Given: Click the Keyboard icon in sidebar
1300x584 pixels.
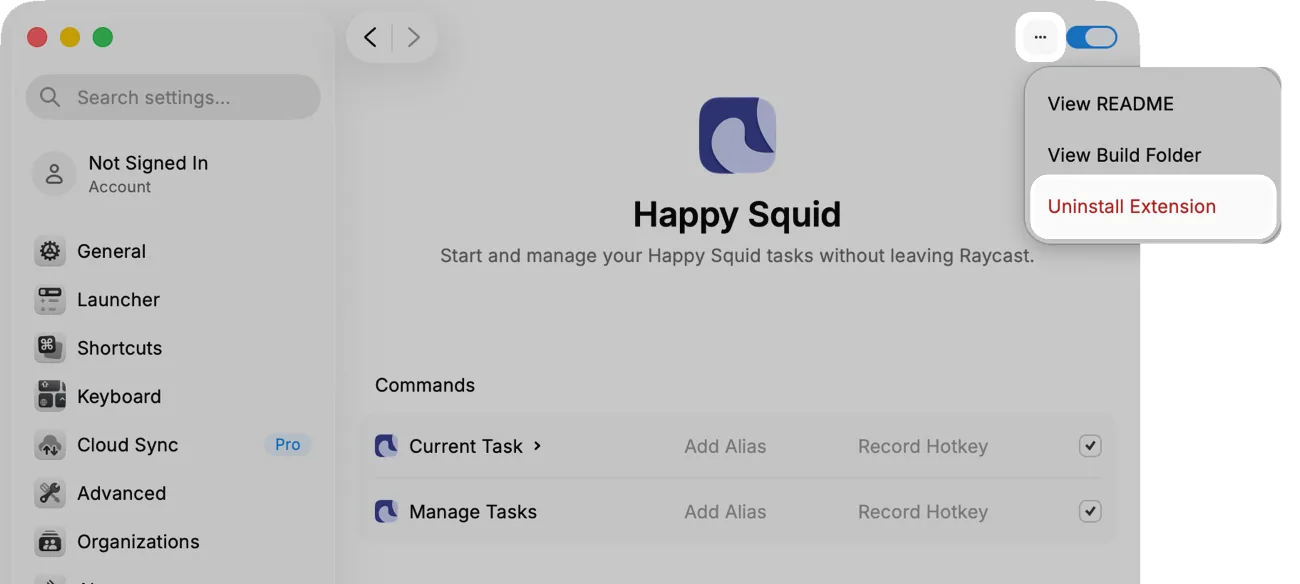Looking at the screenshot, I should click(x=50, y=396).
